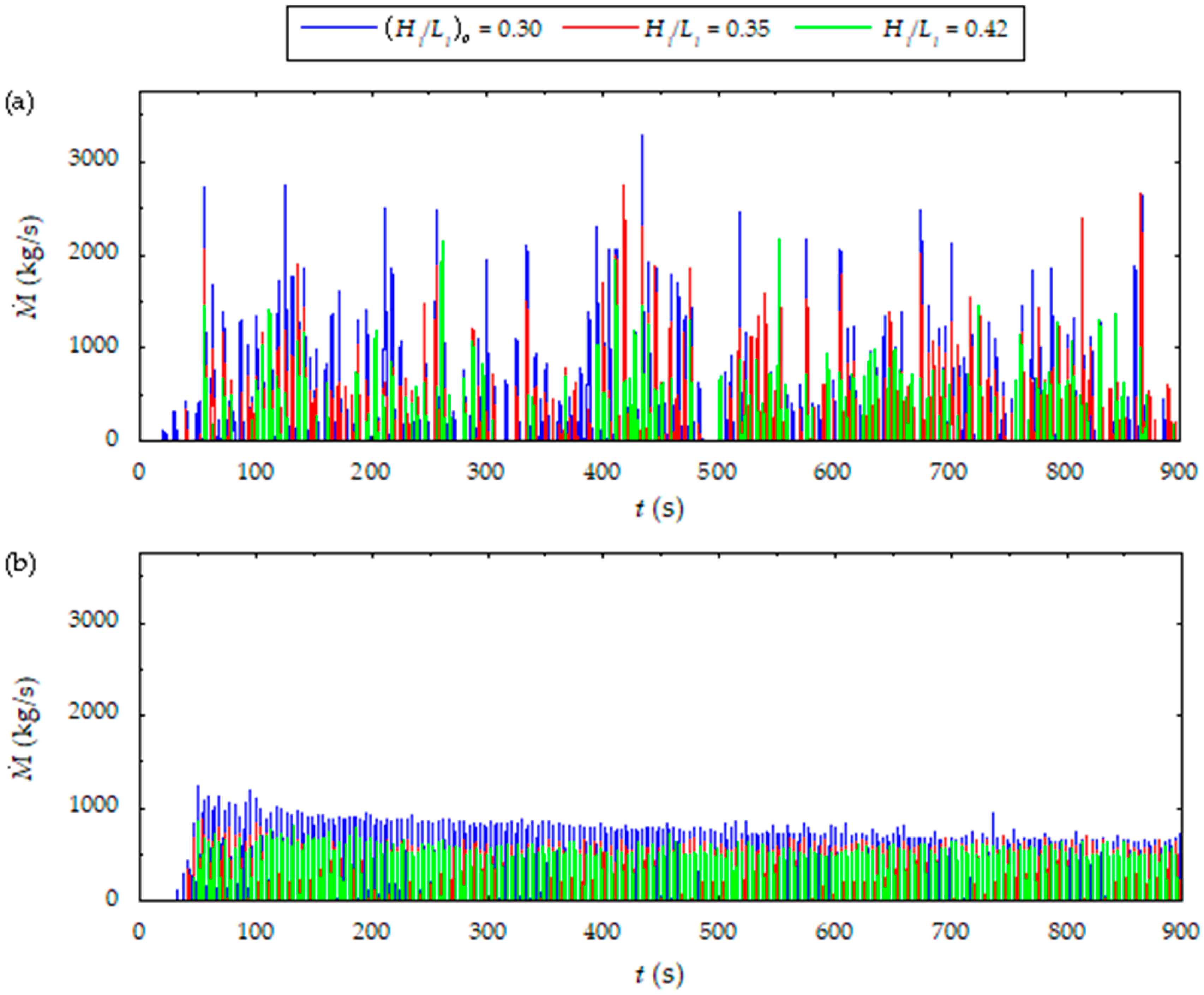Image resolution: width=1204 pixels, height=995 pixels.
Task: Click x-axis tick 600 in panel (a)
Action: (833, 472)
